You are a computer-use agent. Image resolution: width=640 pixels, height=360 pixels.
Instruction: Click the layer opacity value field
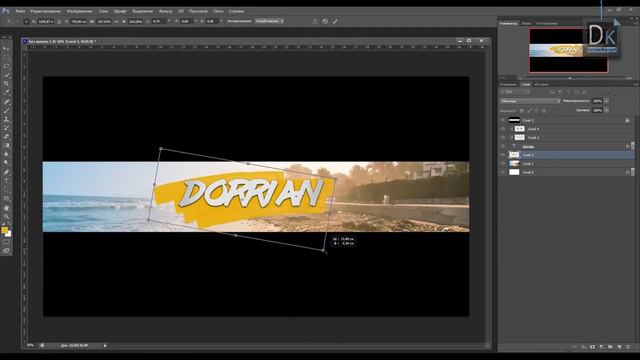click(598, 101)
